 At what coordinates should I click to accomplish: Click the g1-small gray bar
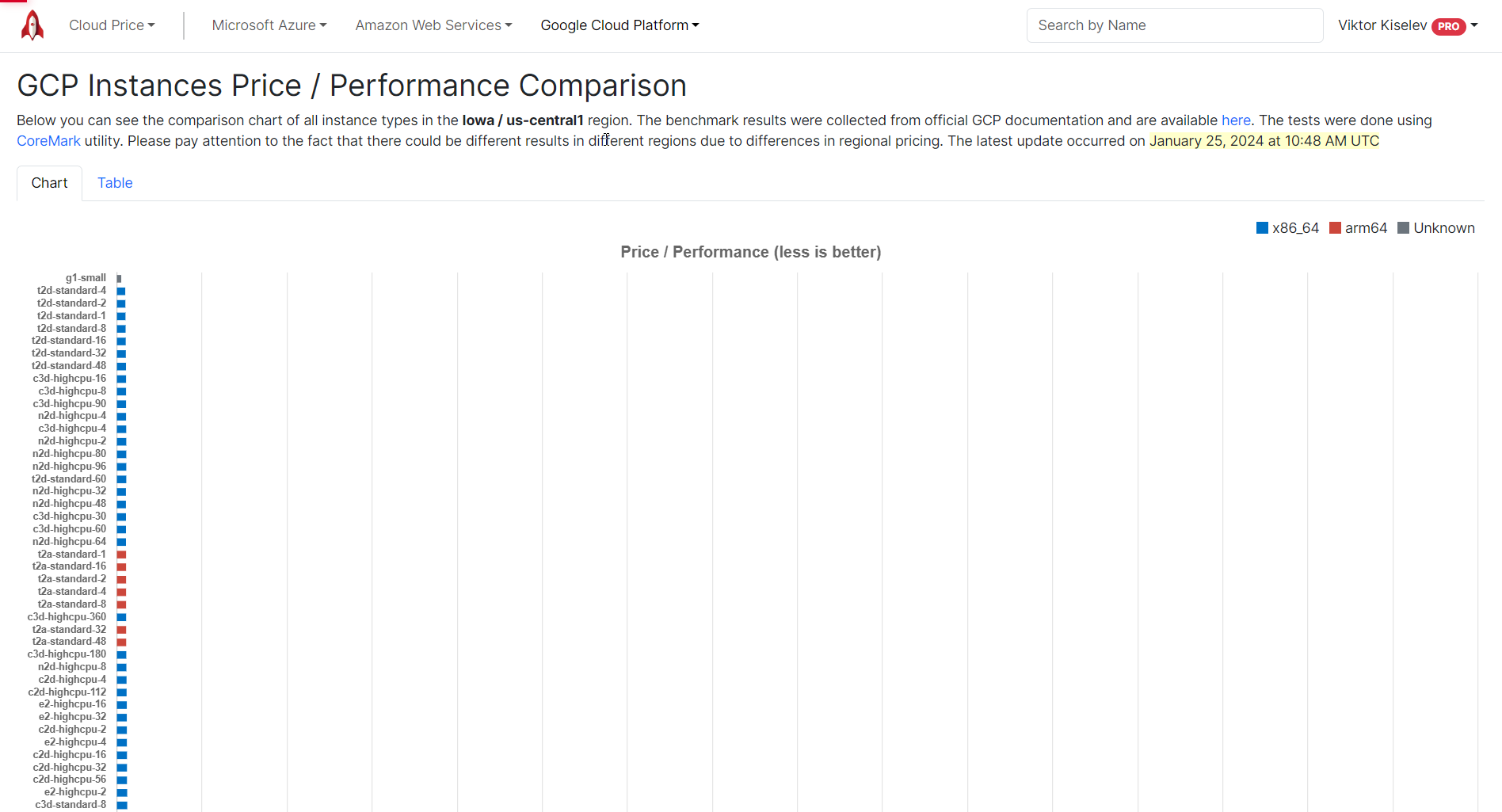[119, 279]
